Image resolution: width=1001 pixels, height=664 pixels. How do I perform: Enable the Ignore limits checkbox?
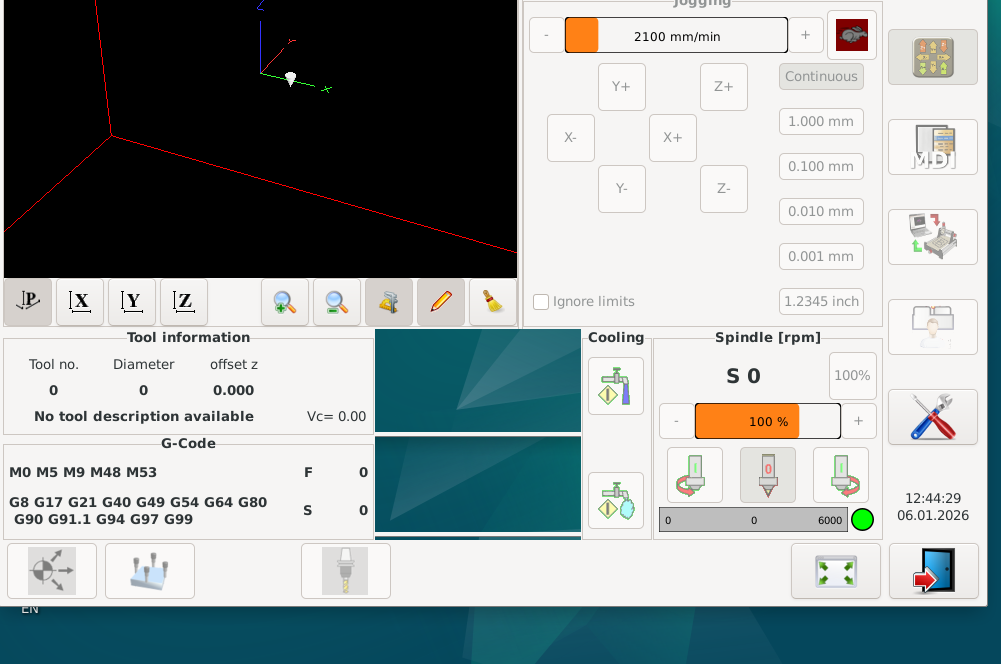(541, 302)
